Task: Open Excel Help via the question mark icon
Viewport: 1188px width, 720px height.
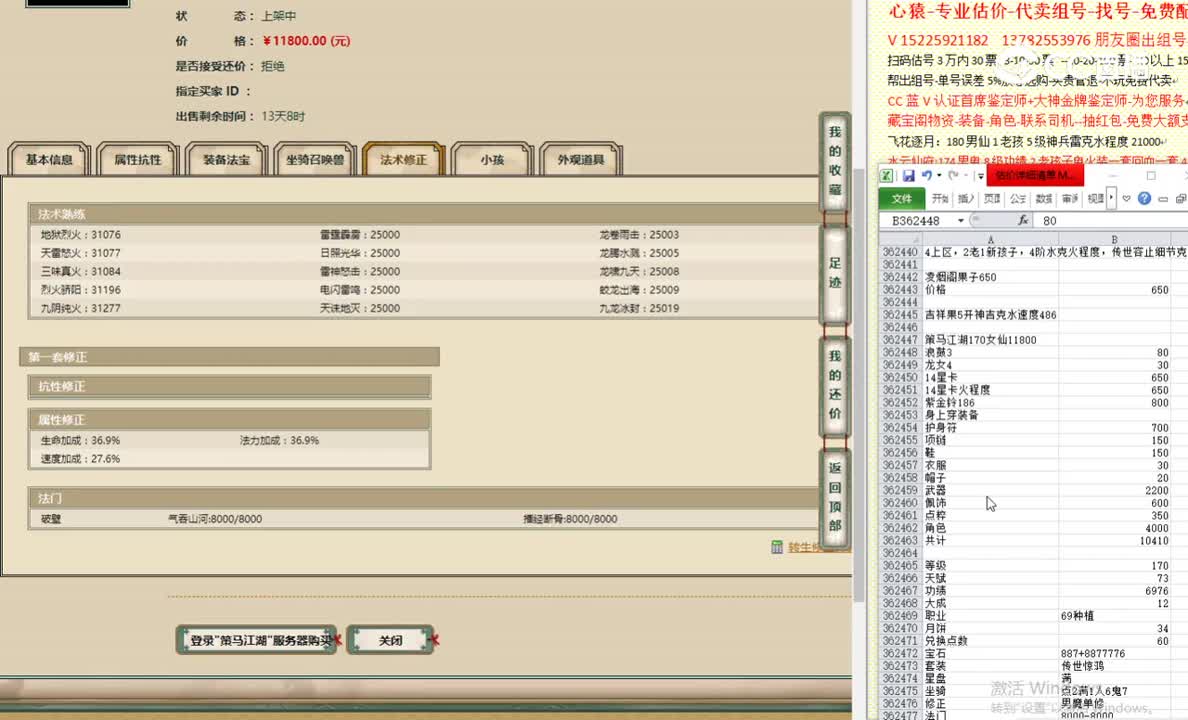Action: [x=1144, y=198]
